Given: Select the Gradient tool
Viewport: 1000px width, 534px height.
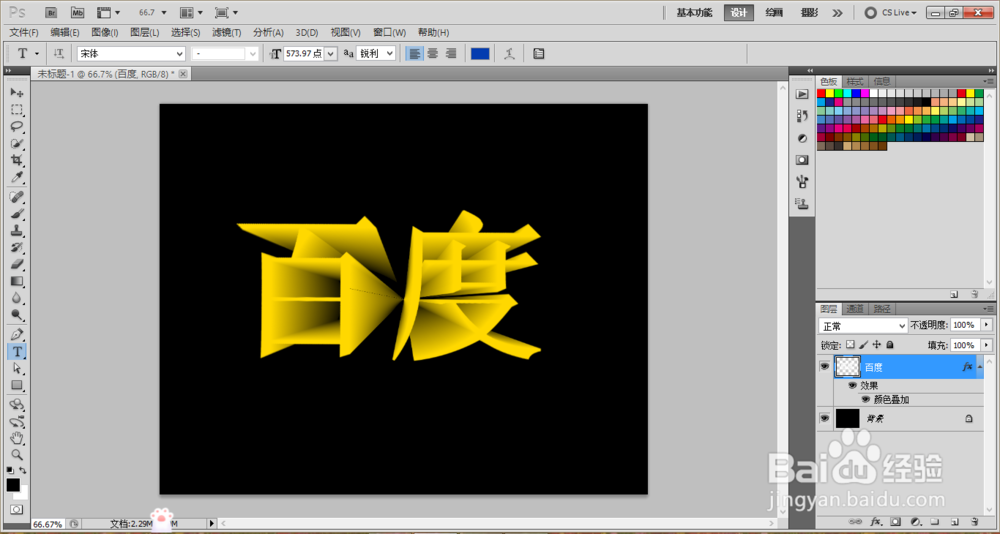Looking at the screenshot, I should (17, 281).
